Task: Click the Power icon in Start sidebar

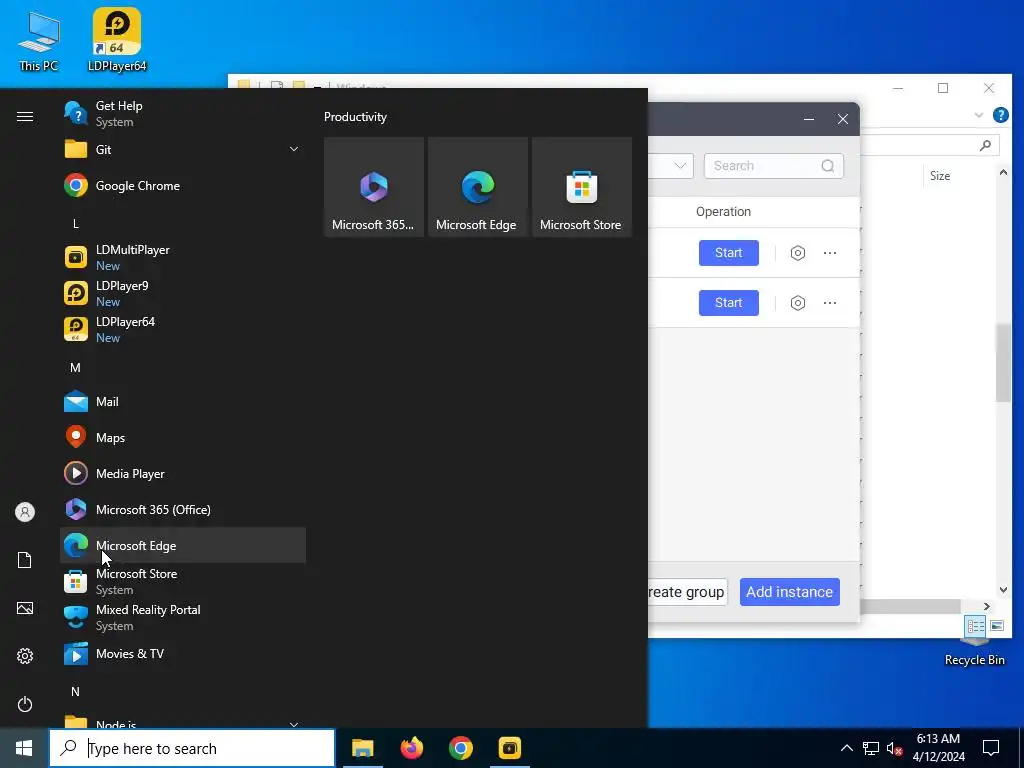Action: point(25,705)
